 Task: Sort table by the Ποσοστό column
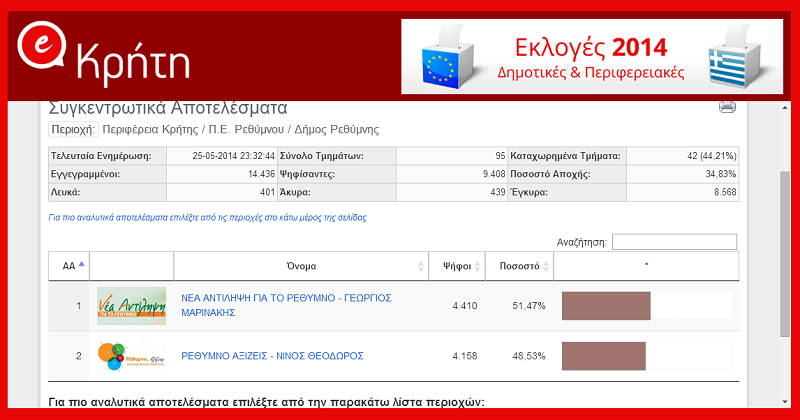[519, 266]
